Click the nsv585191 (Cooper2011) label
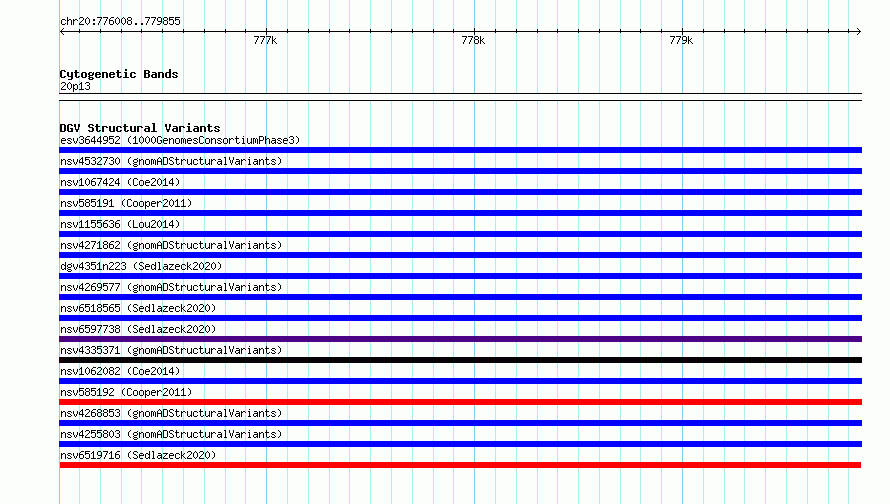 pos(126,203)
